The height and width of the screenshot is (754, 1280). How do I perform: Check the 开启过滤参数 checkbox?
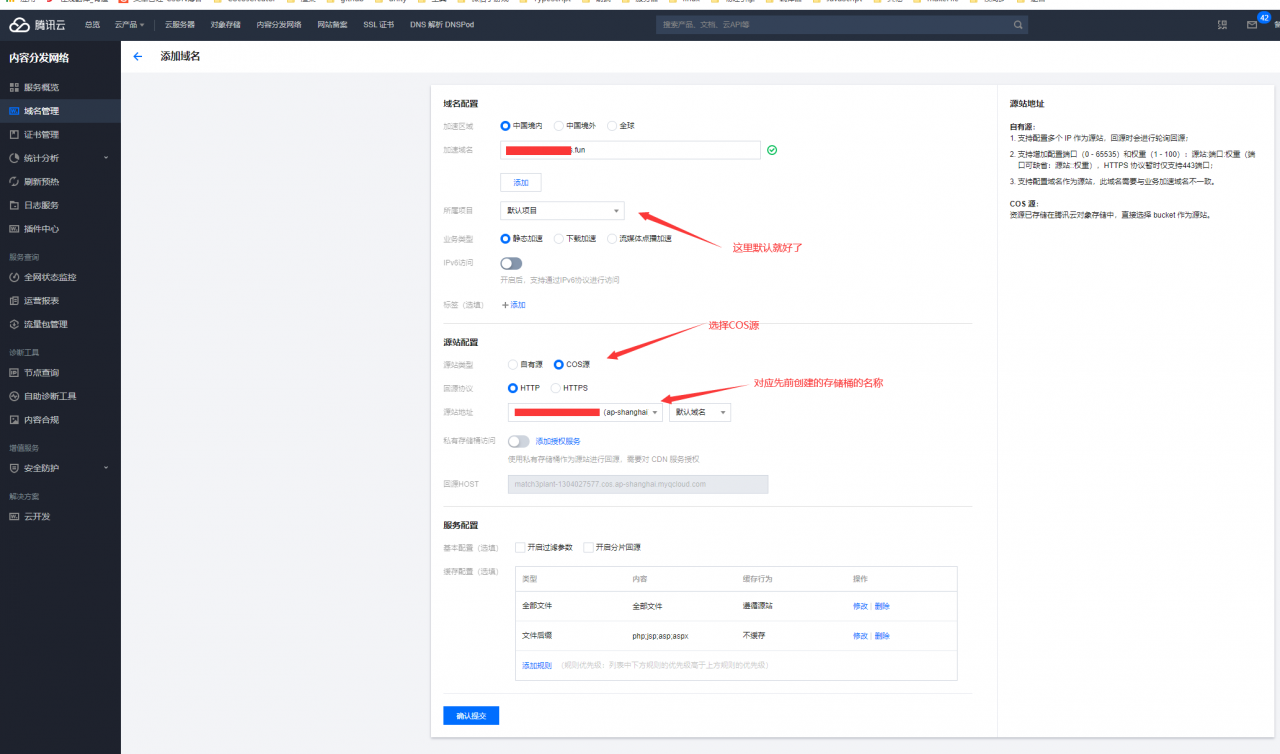[520, 547]
